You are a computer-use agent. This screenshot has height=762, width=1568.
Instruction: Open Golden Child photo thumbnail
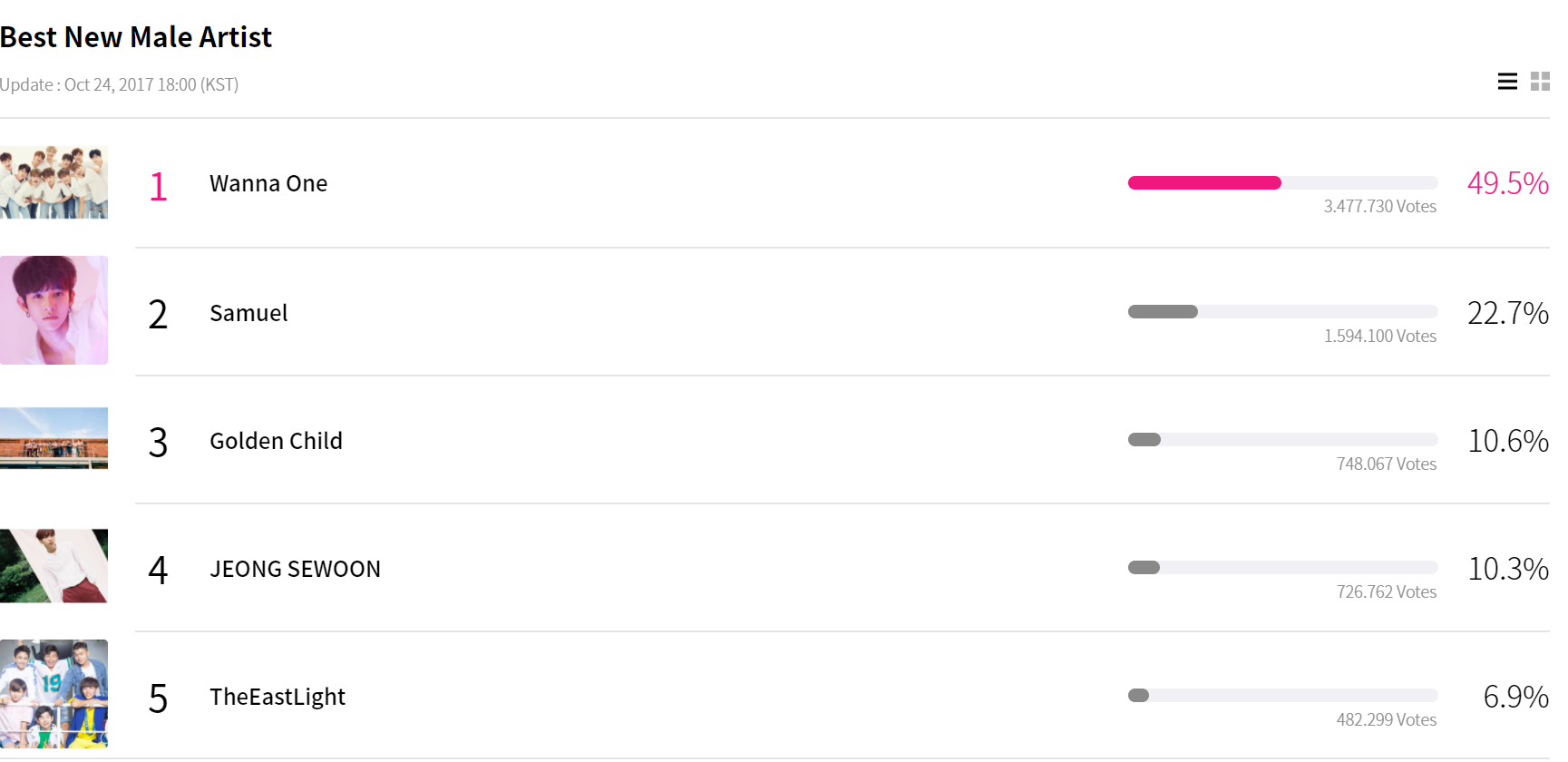coord(54,438)
